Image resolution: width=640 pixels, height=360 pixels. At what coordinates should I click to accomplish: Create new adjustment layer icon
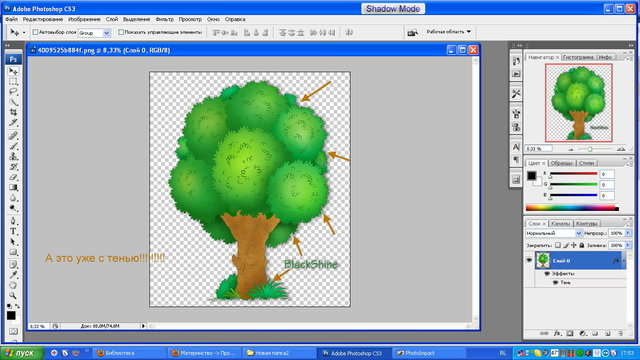pos(582,333)
